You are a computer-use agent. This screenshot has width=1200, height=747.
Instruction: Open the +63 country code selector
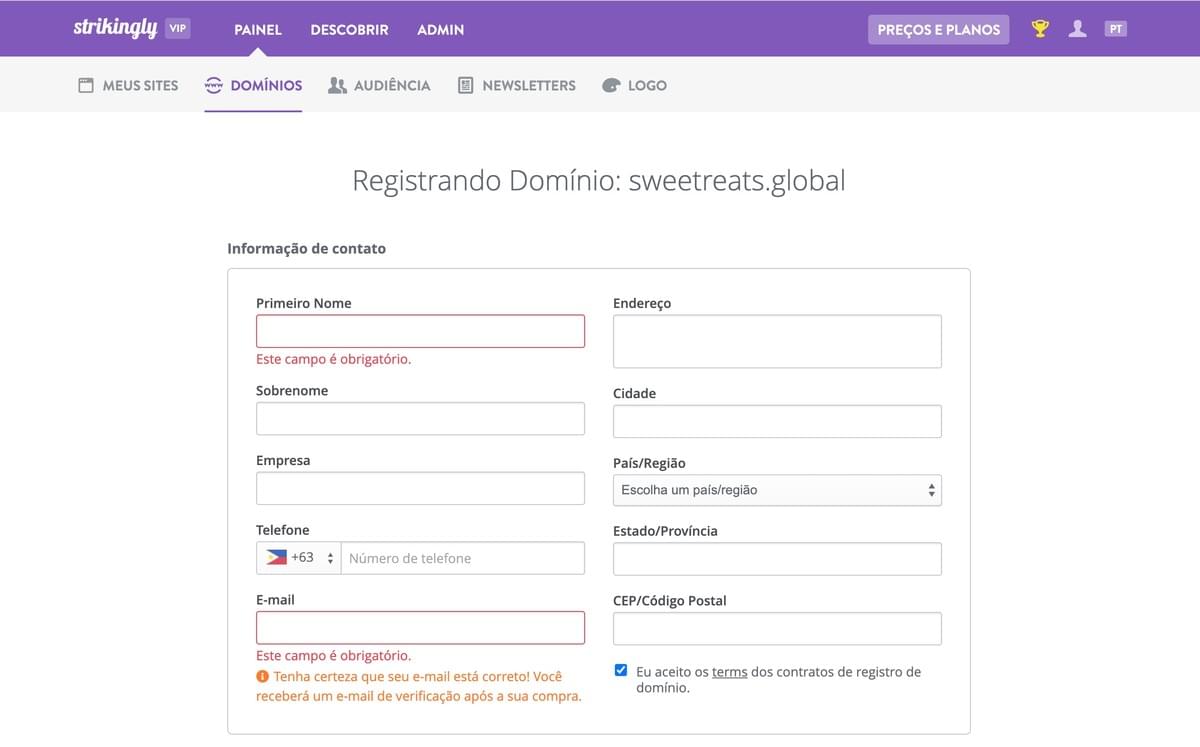[299, 558]
